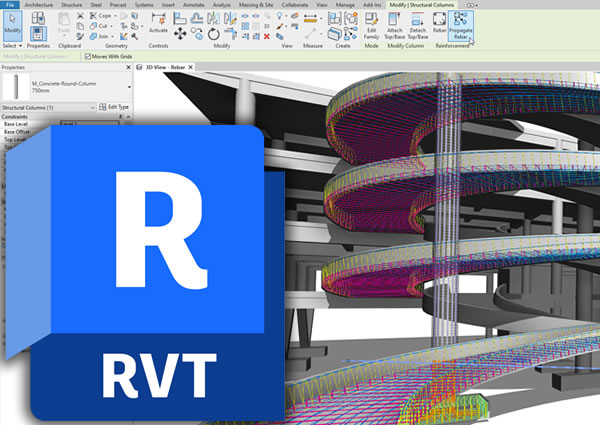The image size is (600, 425).
Task: Click the Cut geometry tool
Action: coord(99,26)
